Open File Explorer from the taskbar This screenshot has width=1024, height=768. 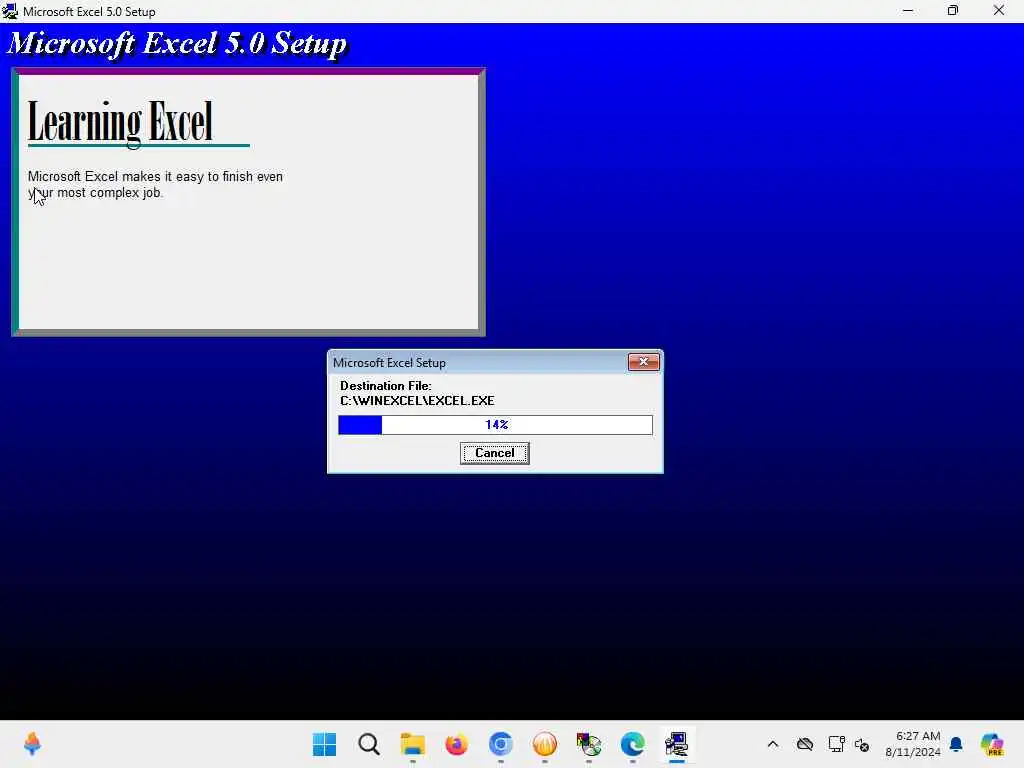point(413,744)
